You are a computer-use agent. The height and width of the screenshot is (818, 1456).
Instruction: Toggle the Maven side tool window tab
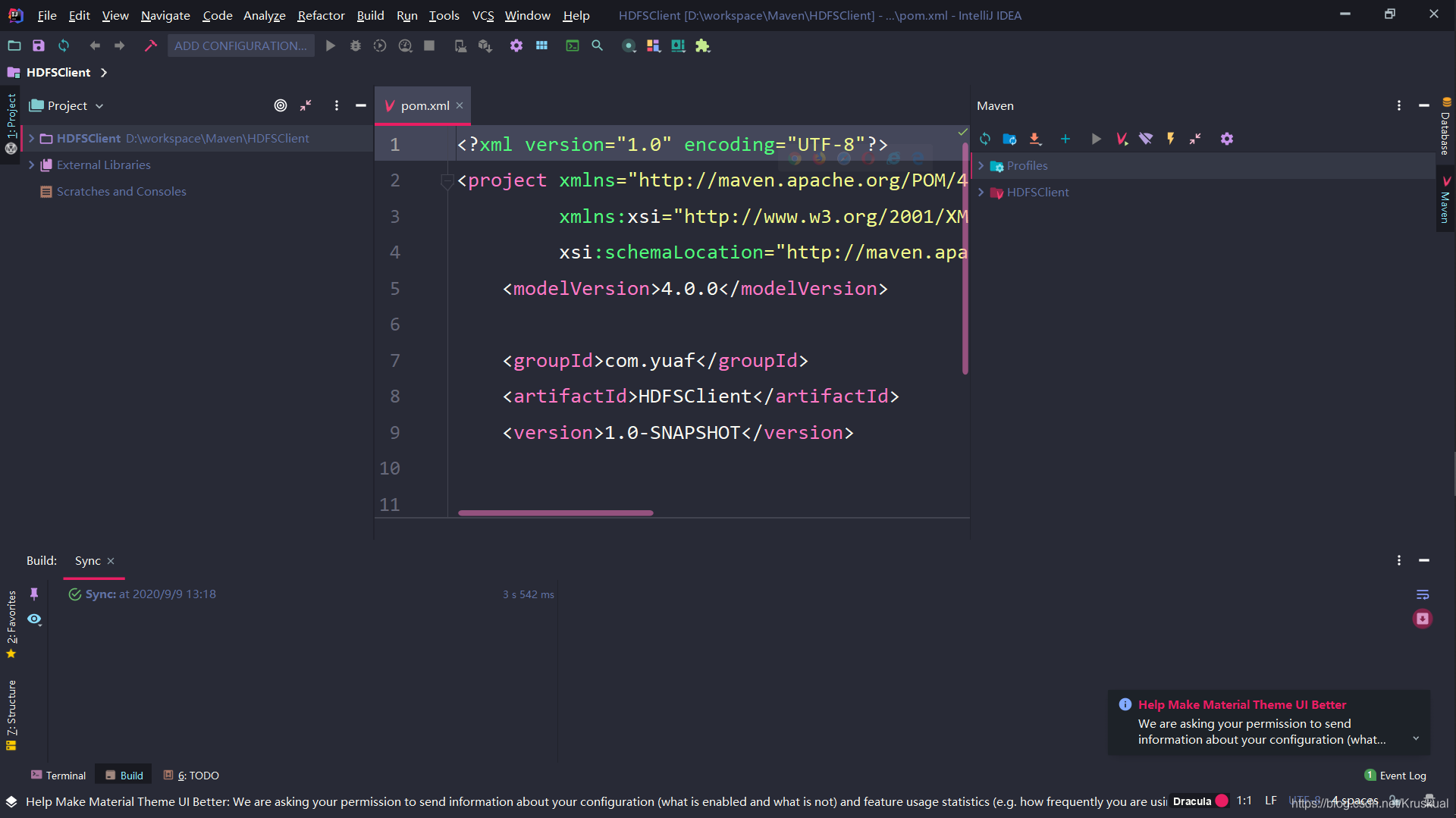(1445, 199)
